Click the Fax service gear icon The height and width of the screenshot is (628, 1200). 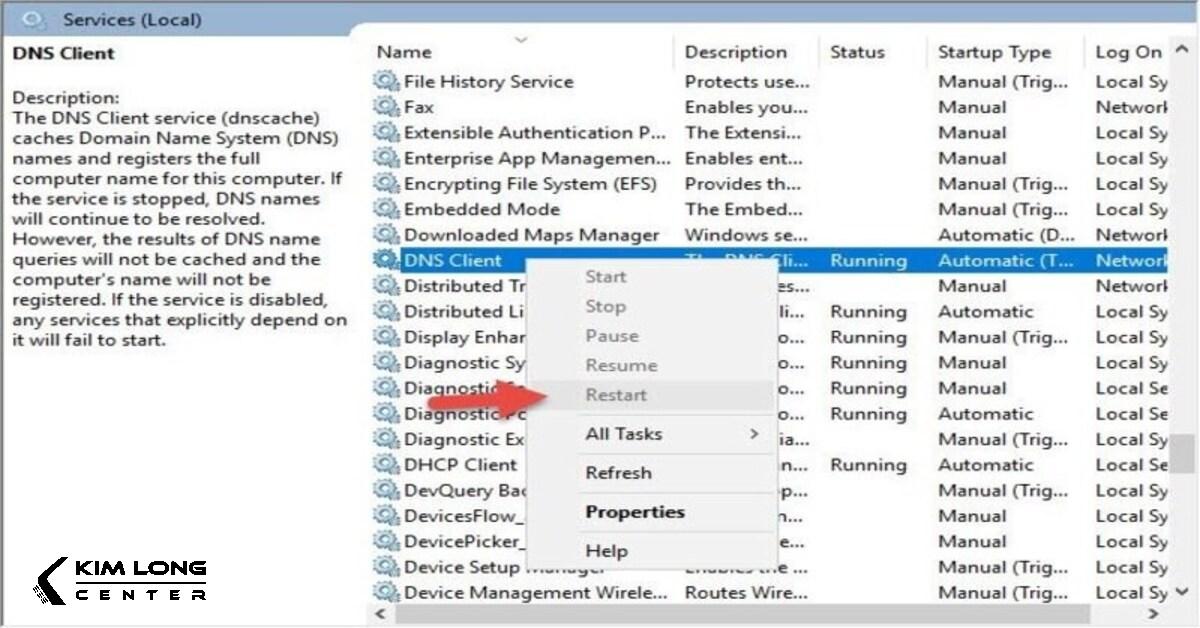pos(386,107)
